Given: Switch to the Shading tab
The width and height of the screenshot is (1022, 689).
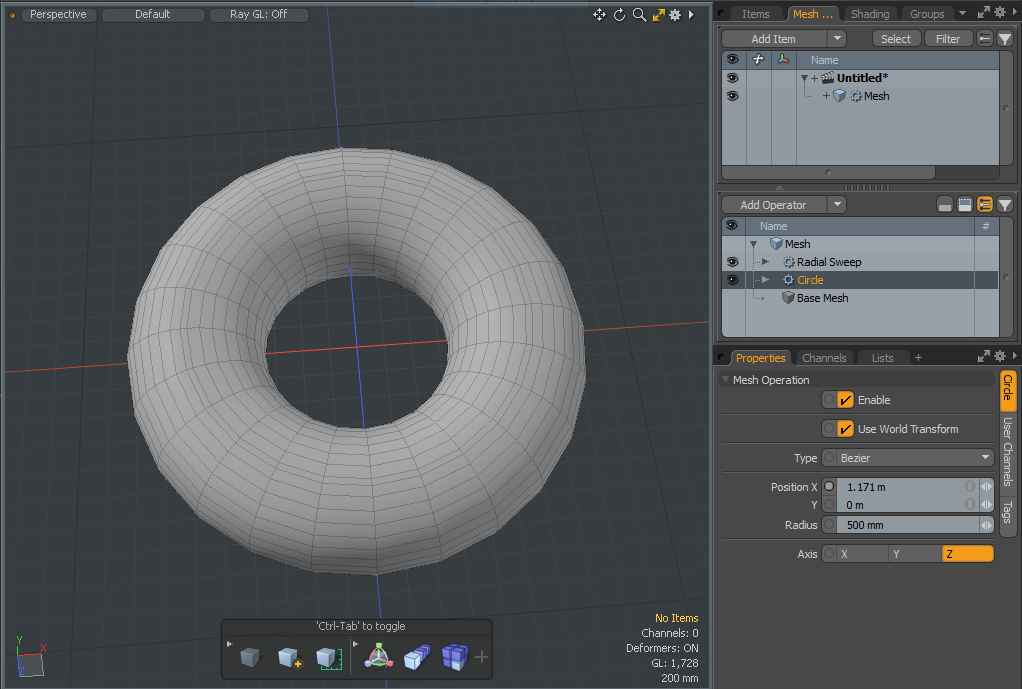Looking at the screenshot, I should [869, 14].
